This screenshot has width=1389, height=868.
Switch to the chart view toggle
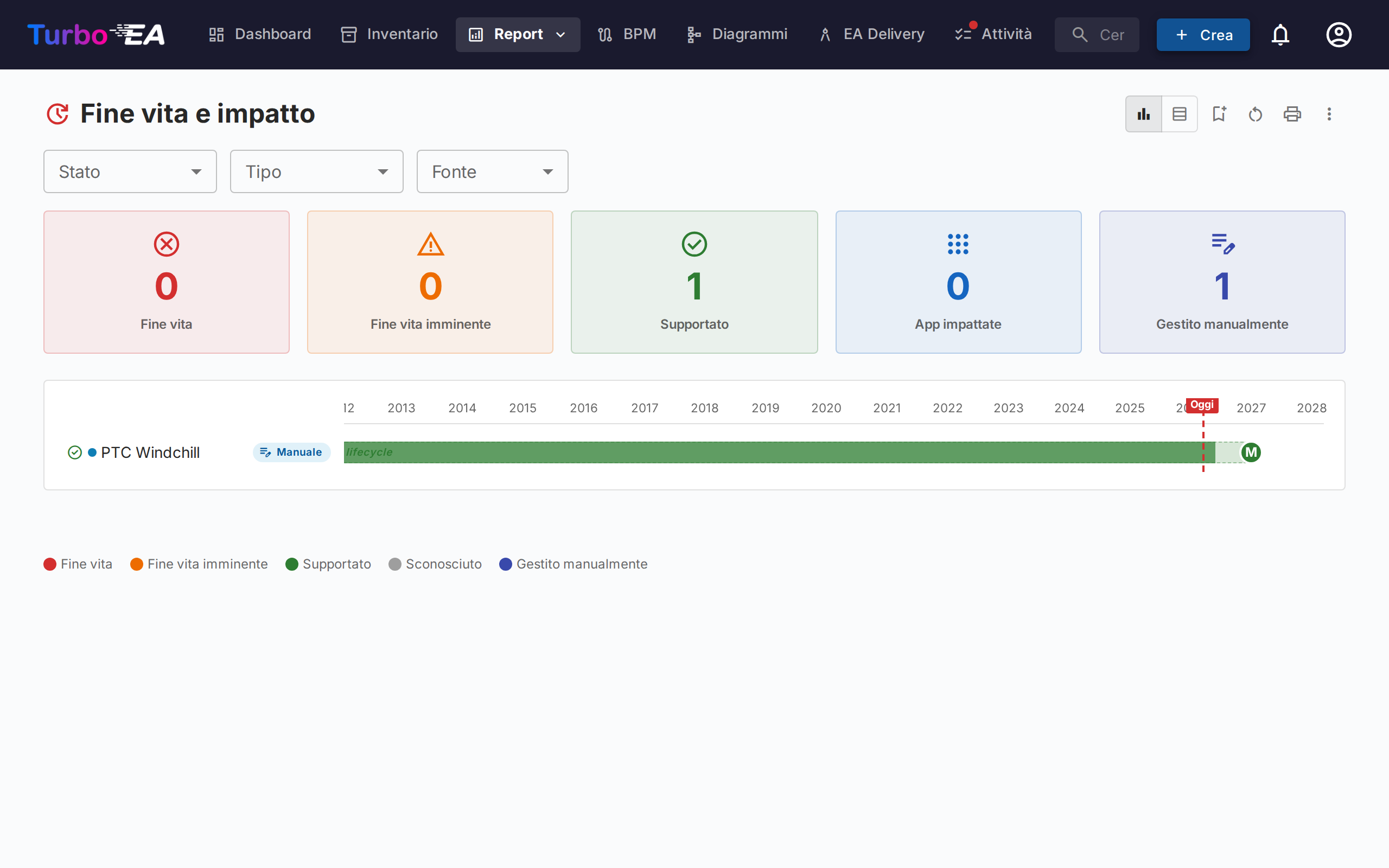coord(1143,114)
